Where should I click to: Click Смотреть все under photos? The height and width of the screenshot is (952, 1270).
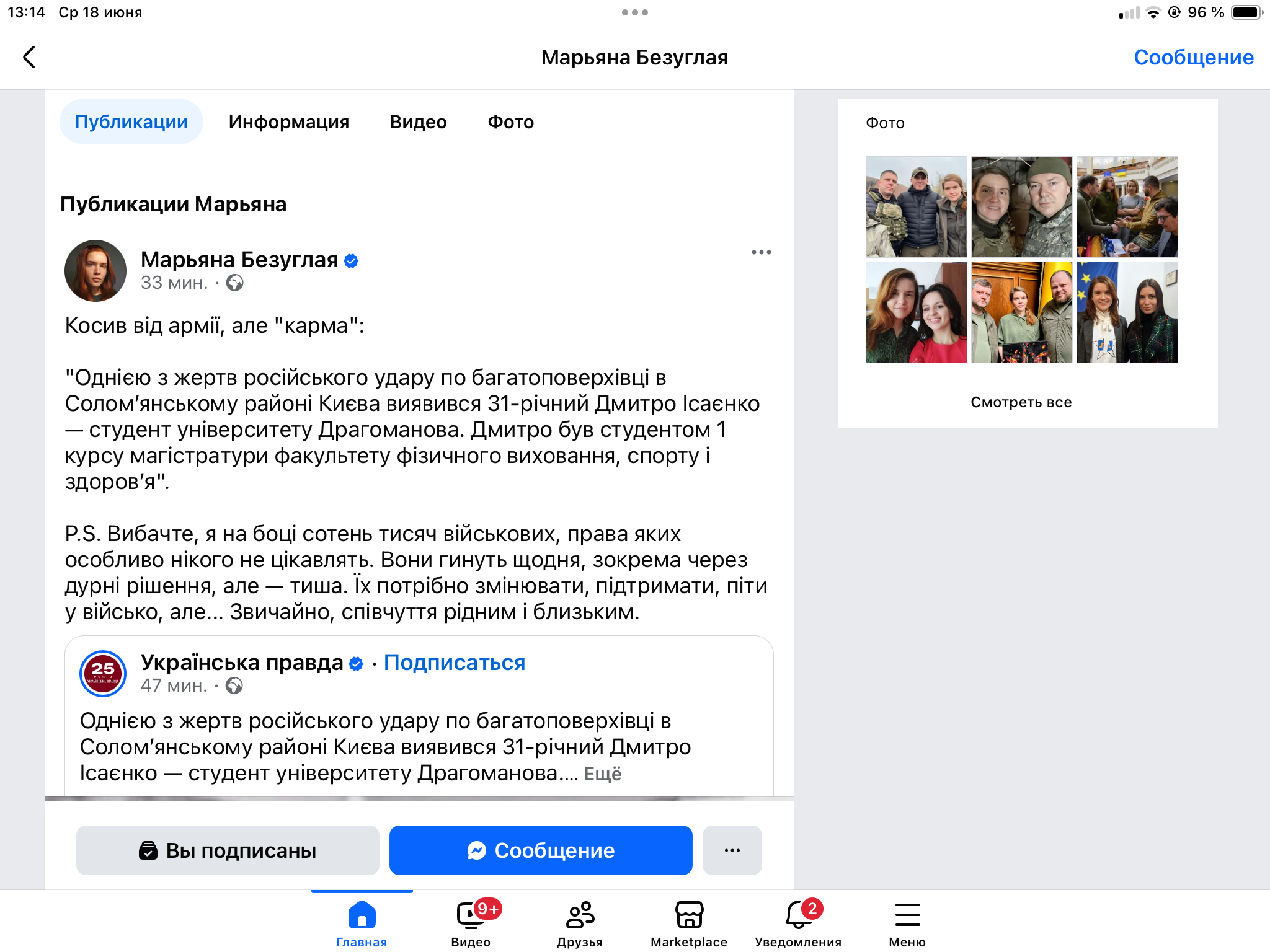coord(1021,402)
